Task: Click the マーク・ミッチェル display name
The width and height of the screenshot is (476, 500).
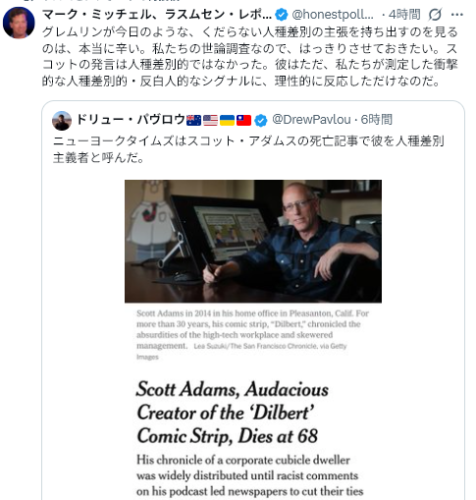Action: (x=157, y=14)
